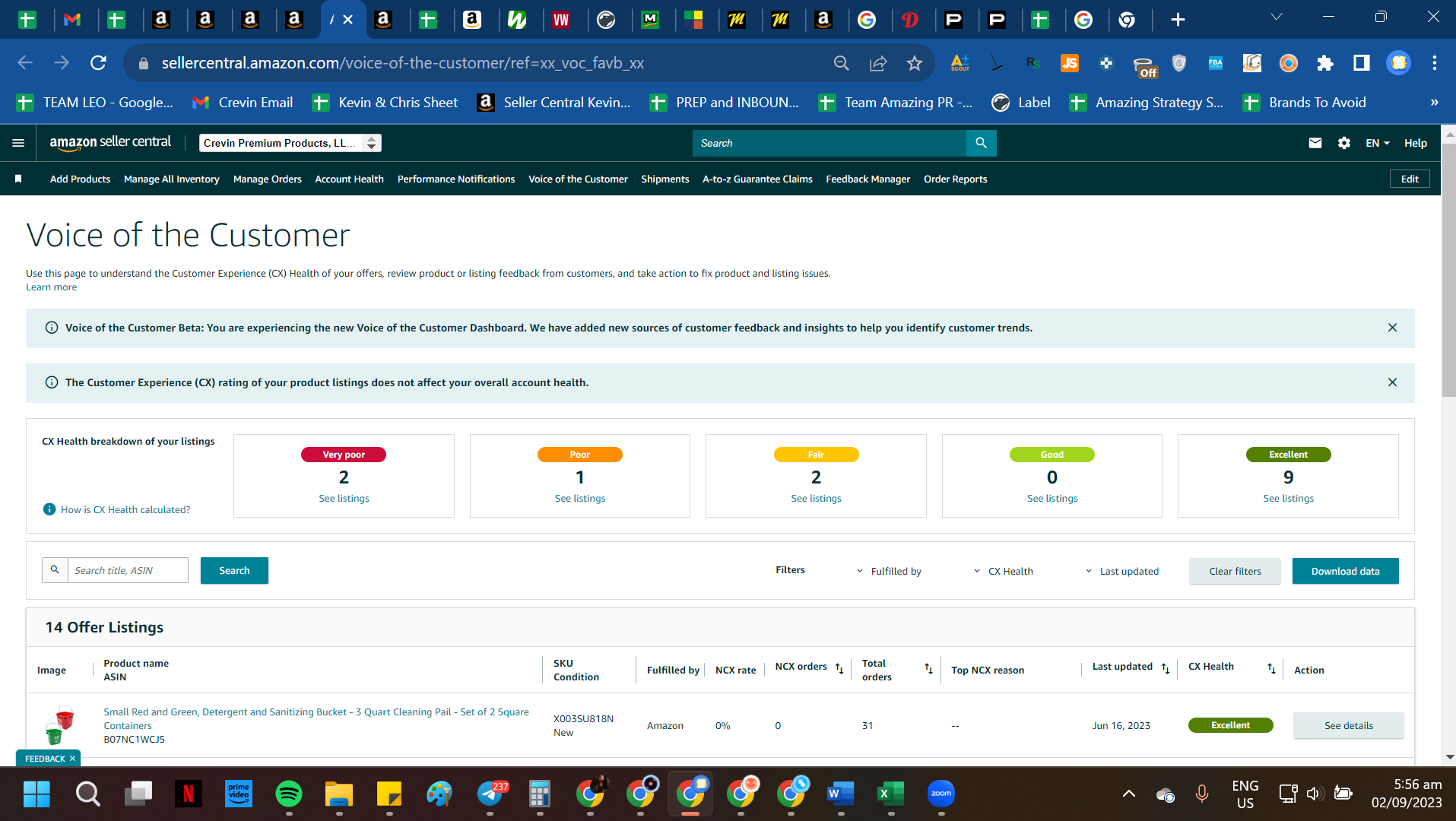Focus the header Search input box
This screenshot has width=1456, height=821.
[830, 143]
